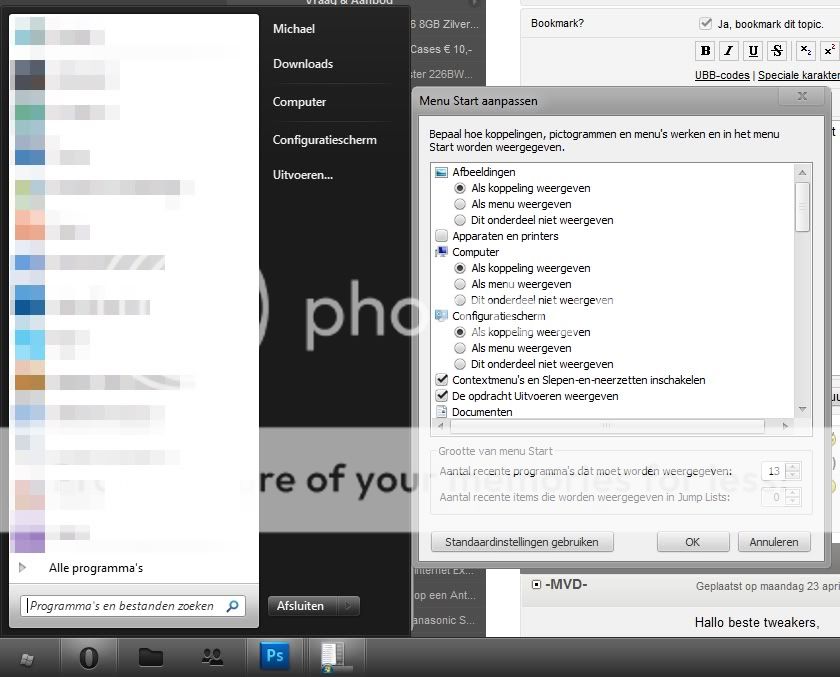Click the horizontal scrollbar track in settings list

(608, 426)
